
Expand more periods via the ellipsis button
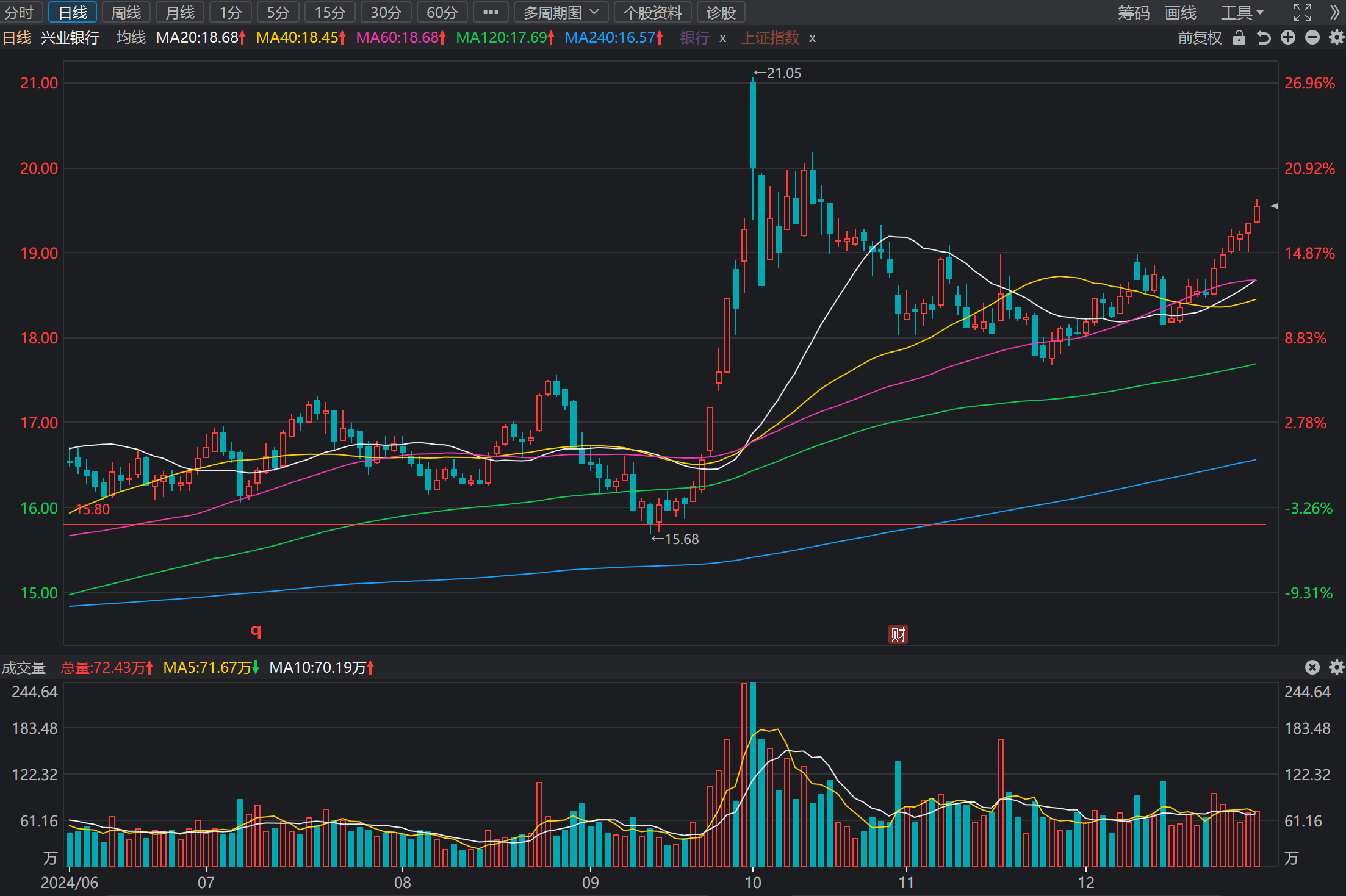(491, 12)
